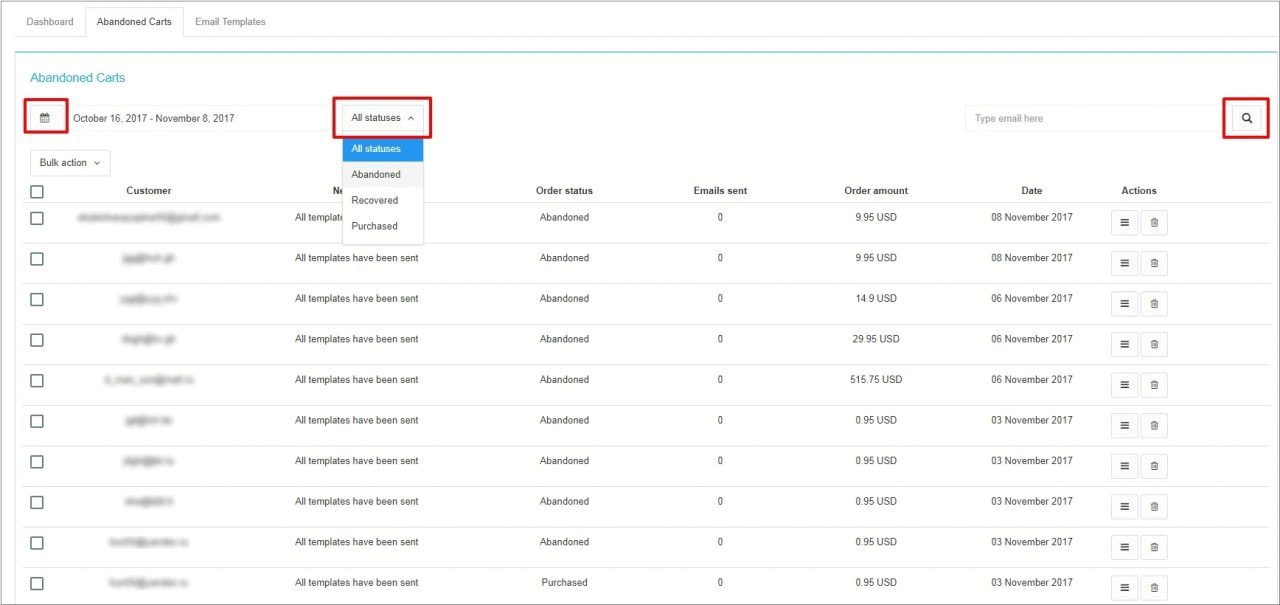Tick the select-all checkbox in the header

click(x=37, y=192)
